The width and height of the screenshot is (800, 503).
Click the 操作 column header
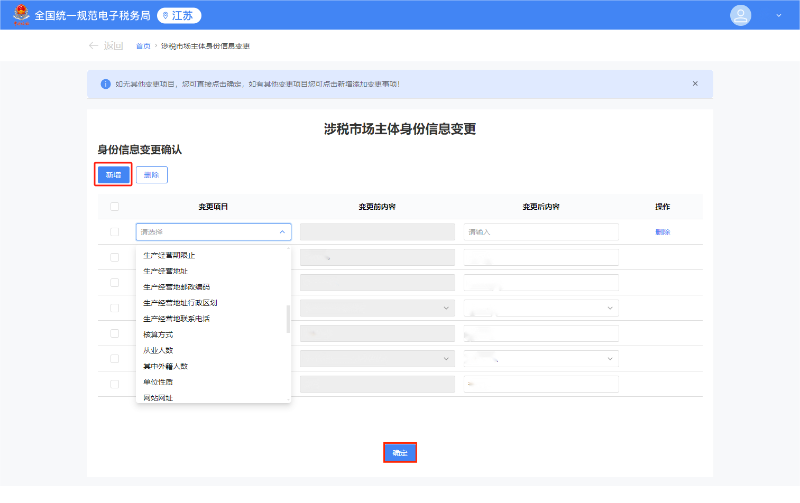[662, 207]
